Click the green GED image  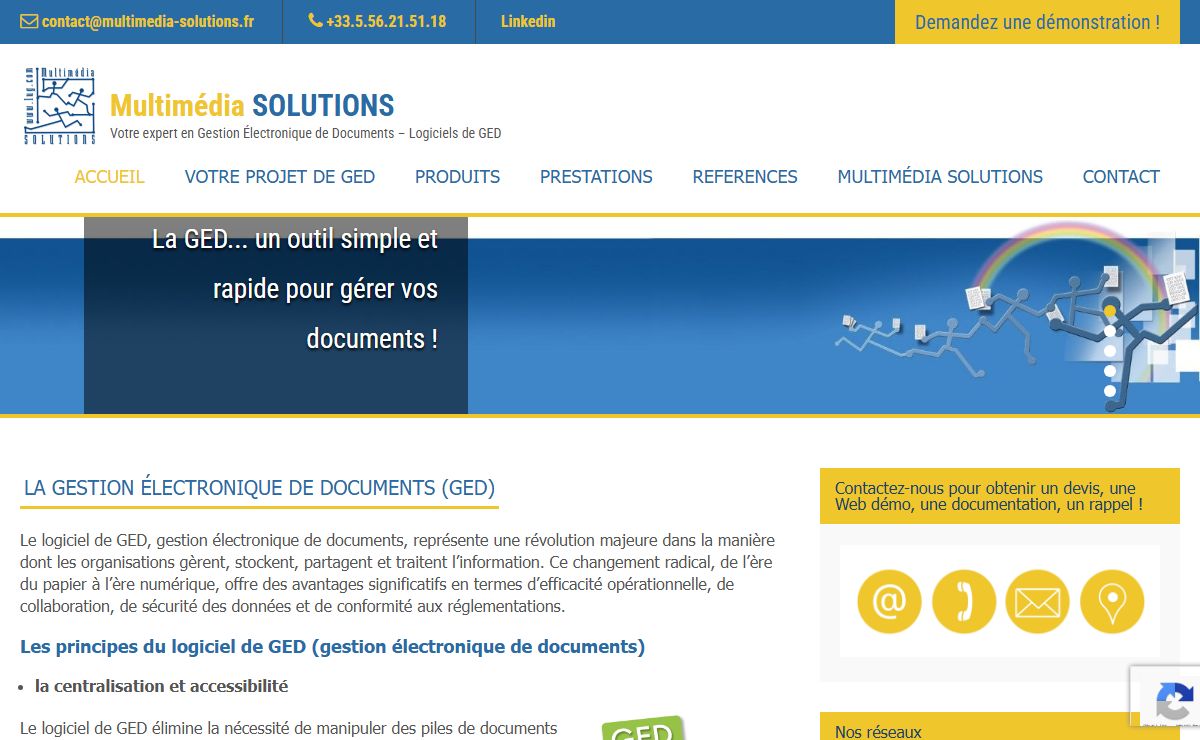643,728
